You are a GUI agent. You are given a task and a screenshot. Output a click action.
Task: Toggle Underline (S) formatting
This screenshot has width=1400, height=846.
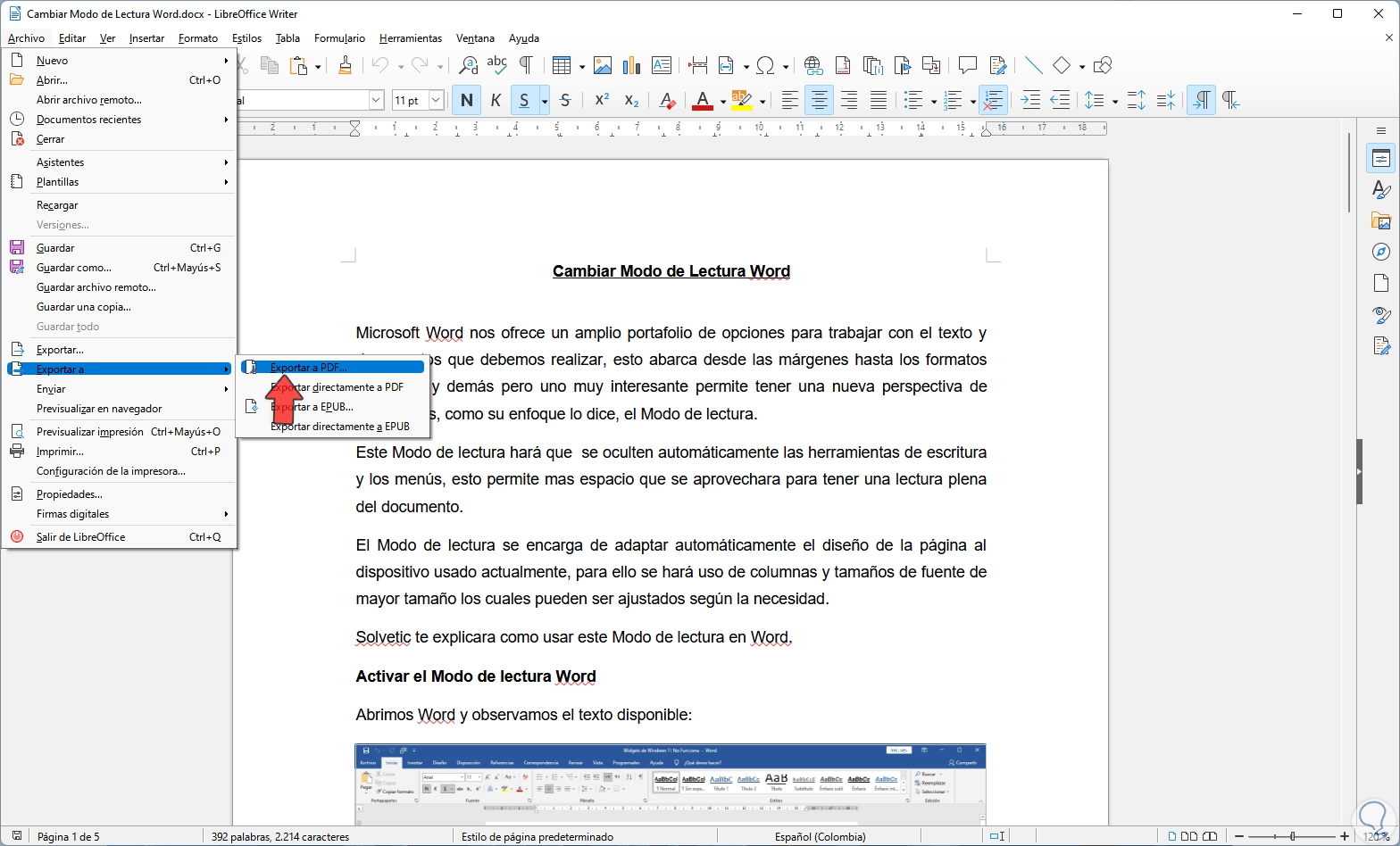(x=524, y=101)
